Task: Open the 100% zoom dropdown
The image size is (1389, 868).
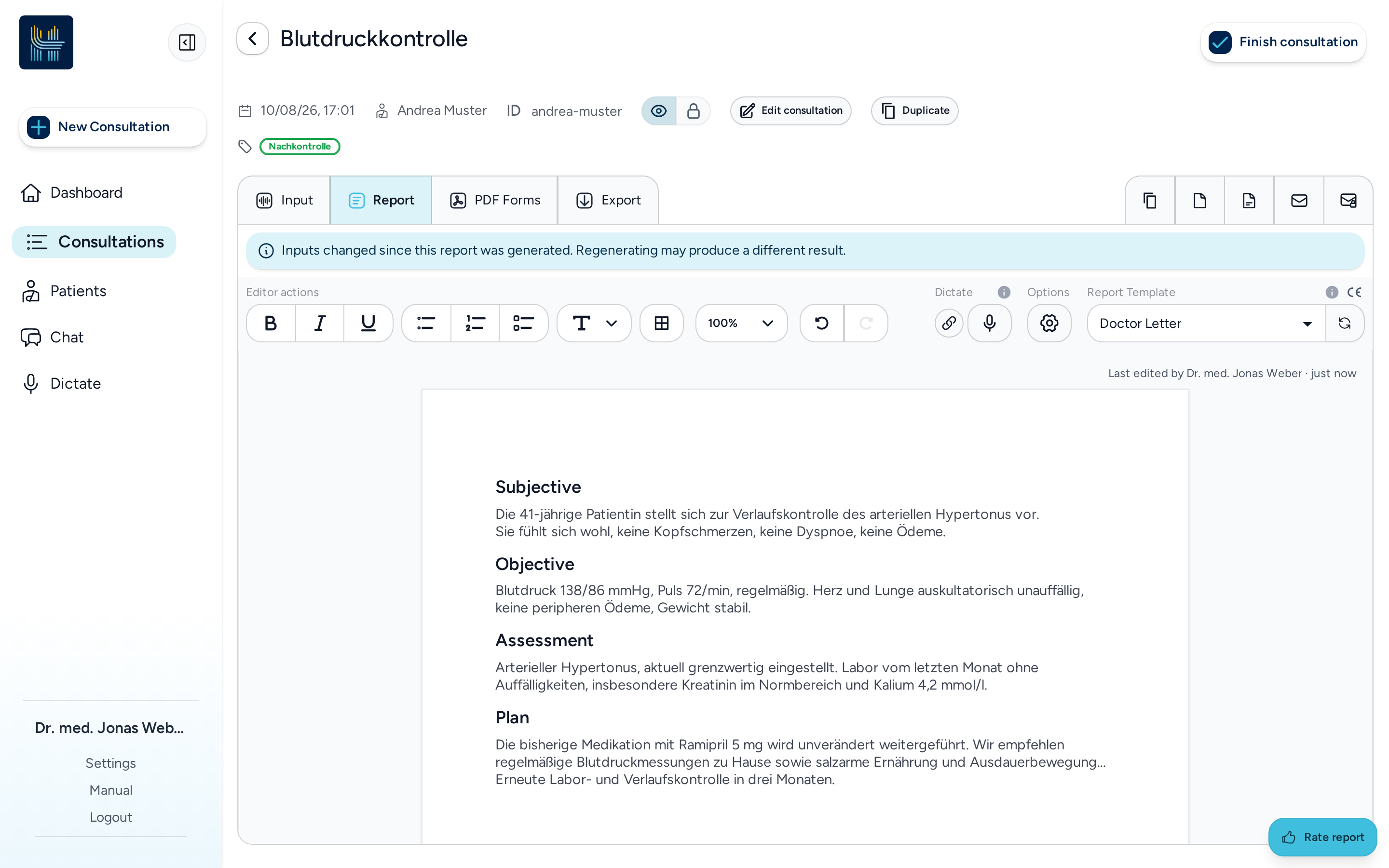Action: 742,323
